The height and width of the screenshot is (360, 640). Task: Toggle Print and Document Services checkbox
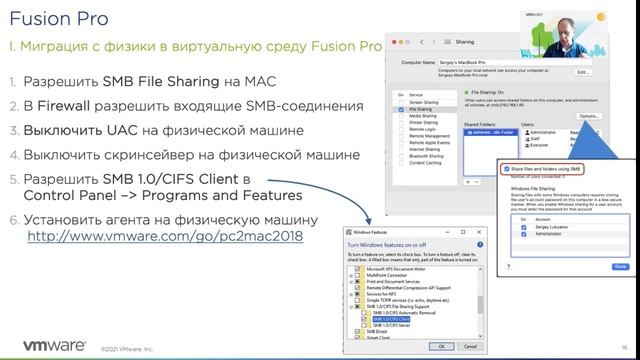click(x=358, y=282)
